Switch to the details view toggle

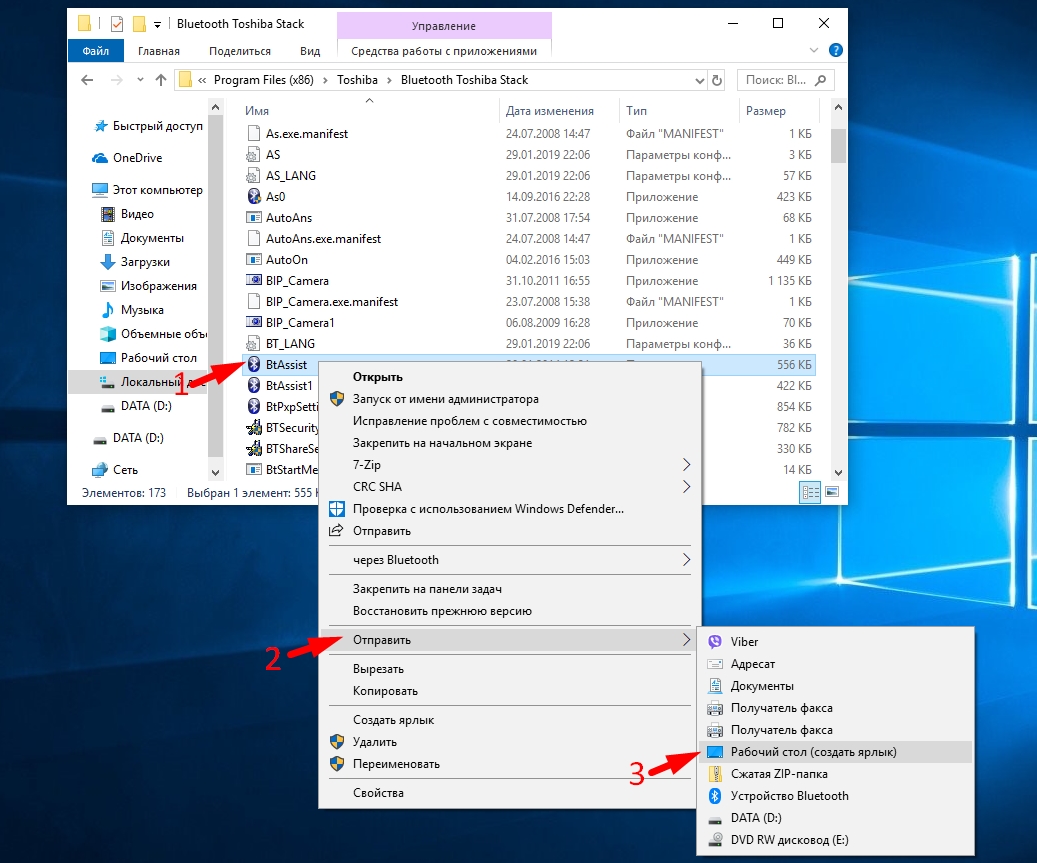point(810,492)
